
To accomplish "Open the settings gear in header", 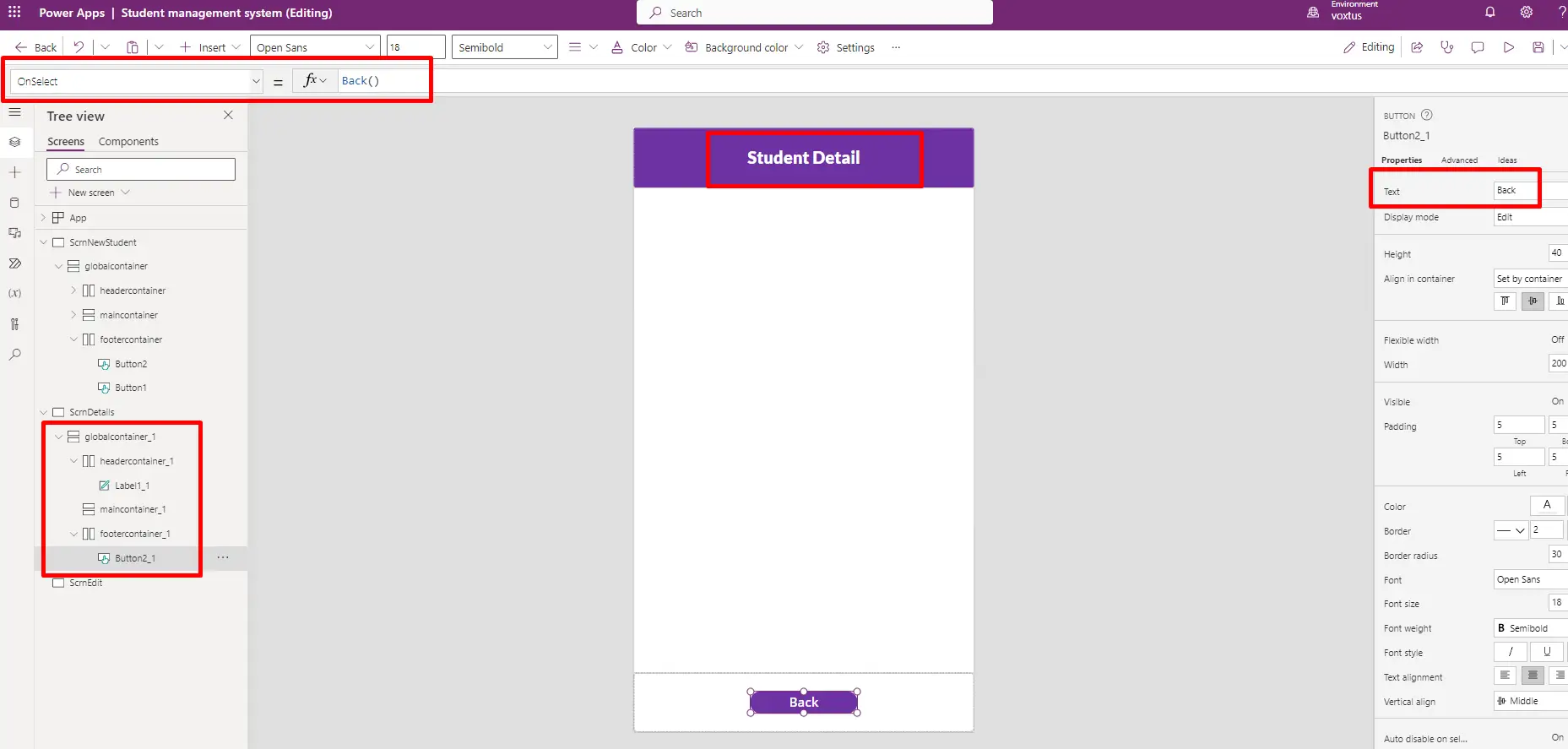I will [x=1527, y=12].
